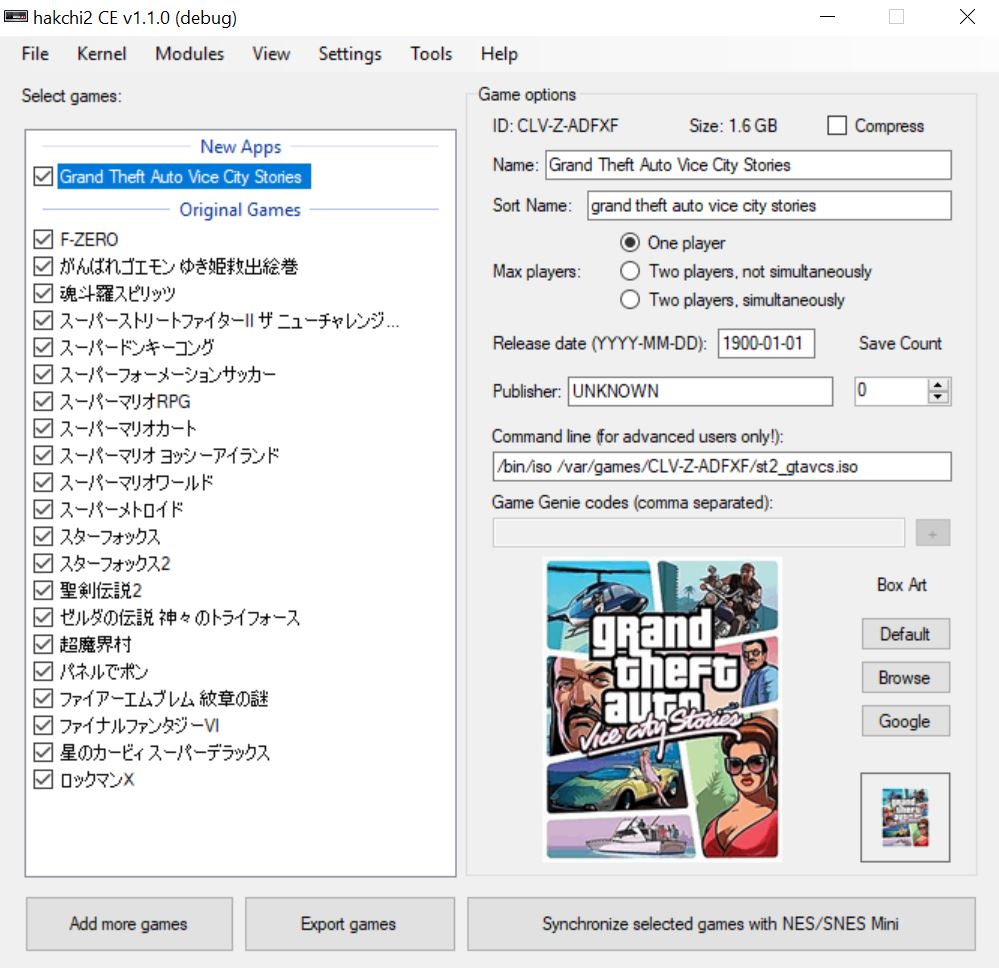Image resolution: width=999 pixels, height=968 pixels.
Task: Select スーパーフォーメーションサッカー list entry
Action: click(x=167, y=374)
